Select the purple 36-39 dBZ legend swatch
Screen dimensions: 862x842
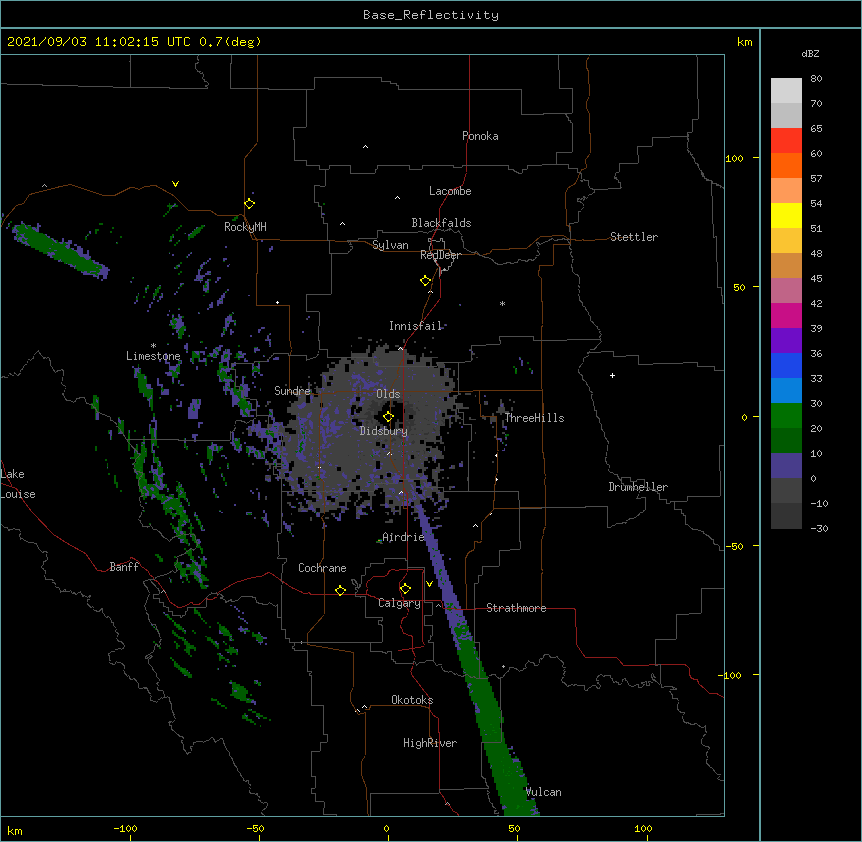[x=786, y=341]
